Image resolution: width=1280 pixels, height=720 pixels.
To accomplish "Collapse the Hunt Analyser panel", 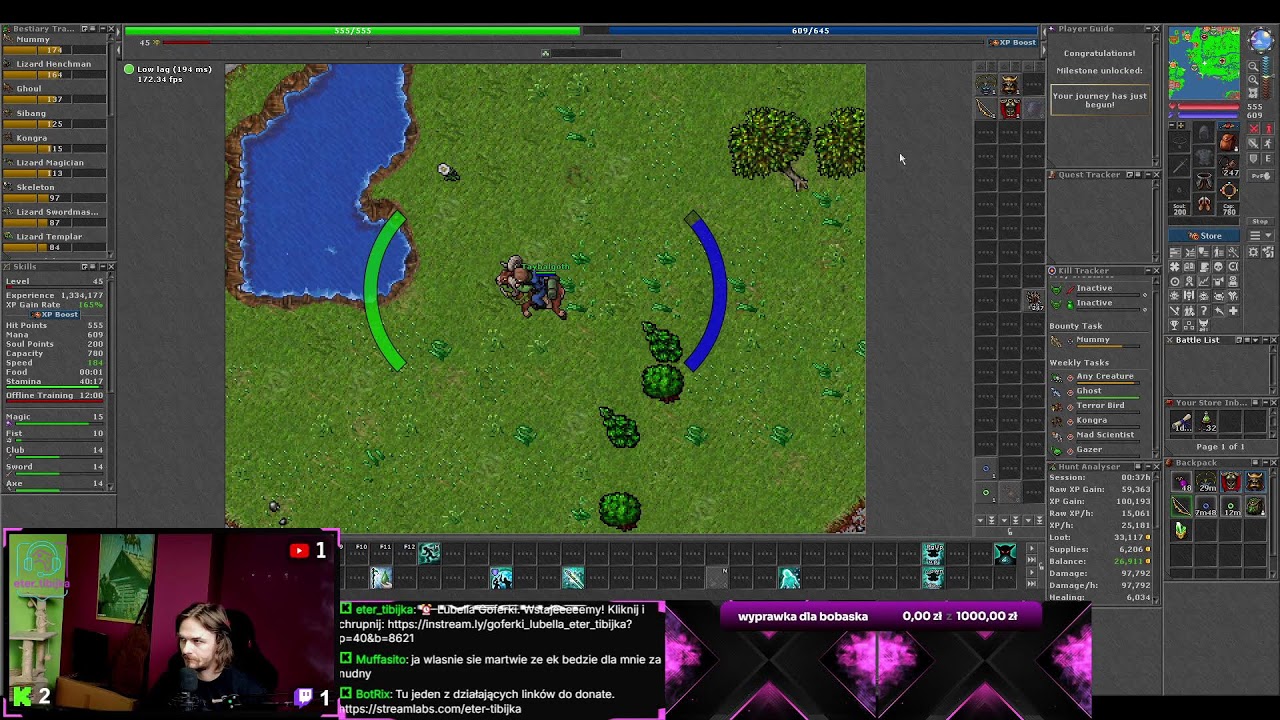I will [1147, 467].
